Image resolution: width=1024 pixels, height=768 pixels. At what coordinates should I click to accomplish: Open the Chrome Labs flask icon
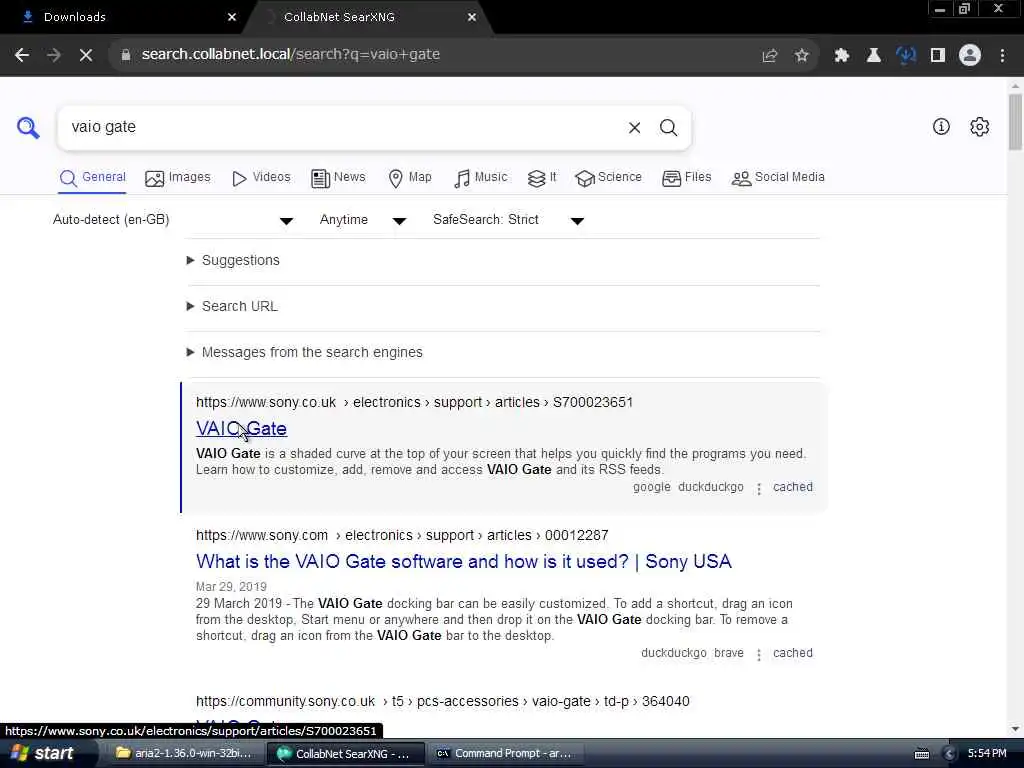point(873,56)
